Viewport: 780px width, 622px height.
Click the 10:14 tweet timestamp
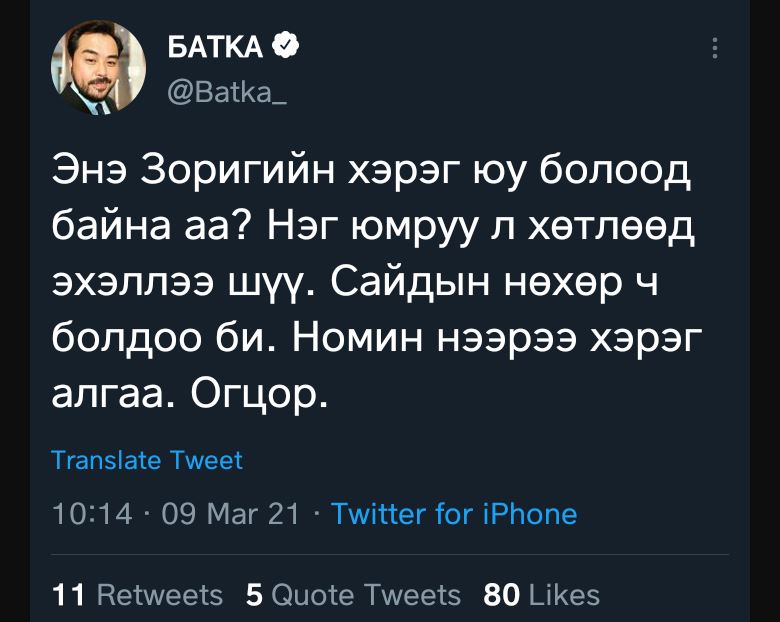(x=91, y=514)
